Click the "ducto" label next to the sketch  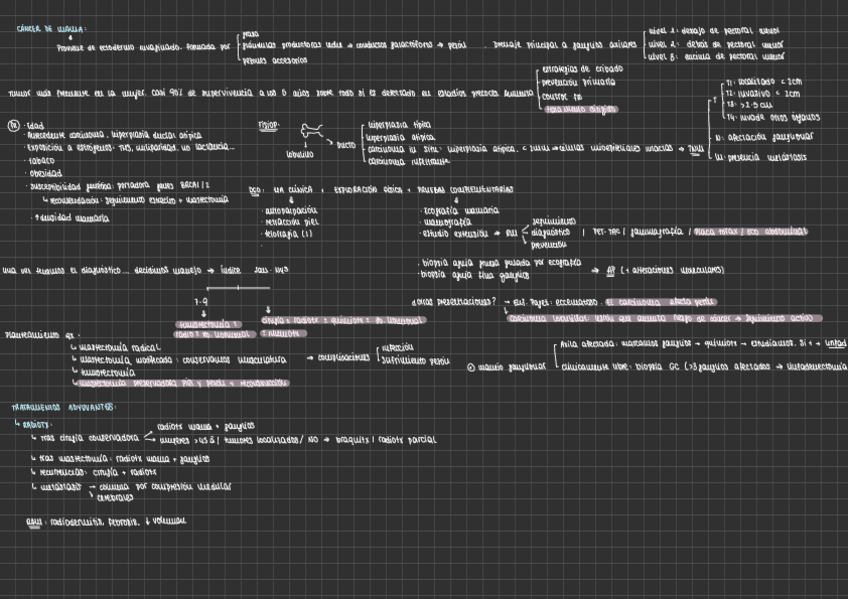pyautogui.click(x=347, y=144)
